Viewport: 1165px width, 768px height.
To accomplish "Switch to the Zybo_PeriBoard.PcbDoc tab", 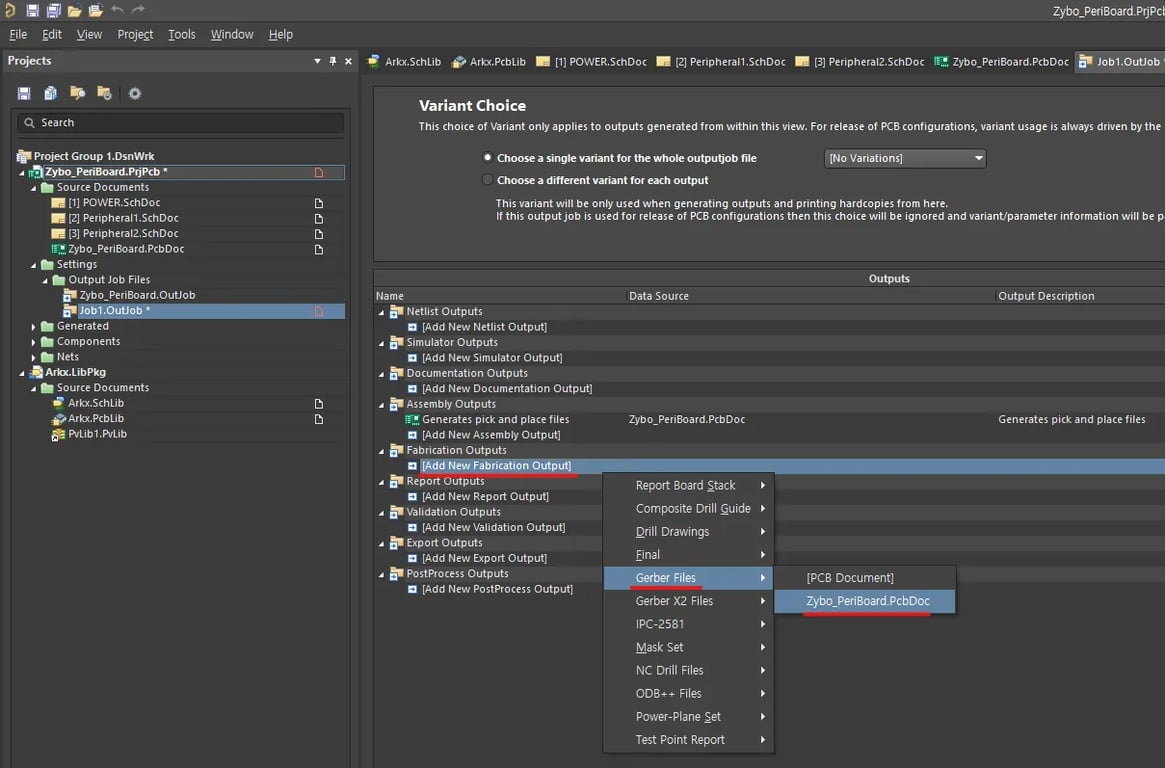I will coord(1002,62).
